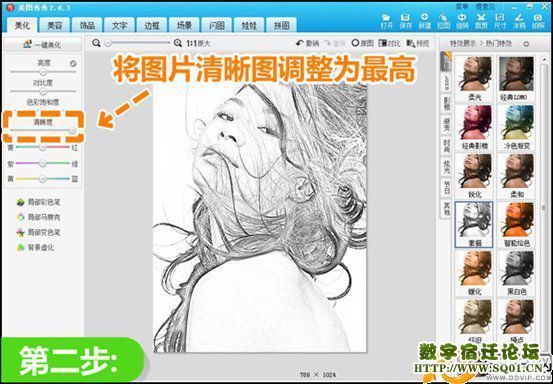
Task: Open the 影楼 effects side category
Action: point(446,104)
